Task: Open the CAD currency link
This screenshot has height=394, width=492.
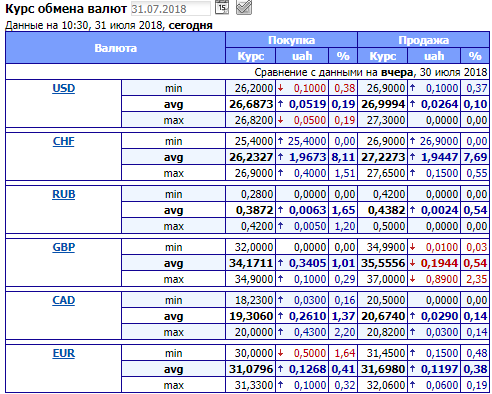Action: [x=64, y=300]
